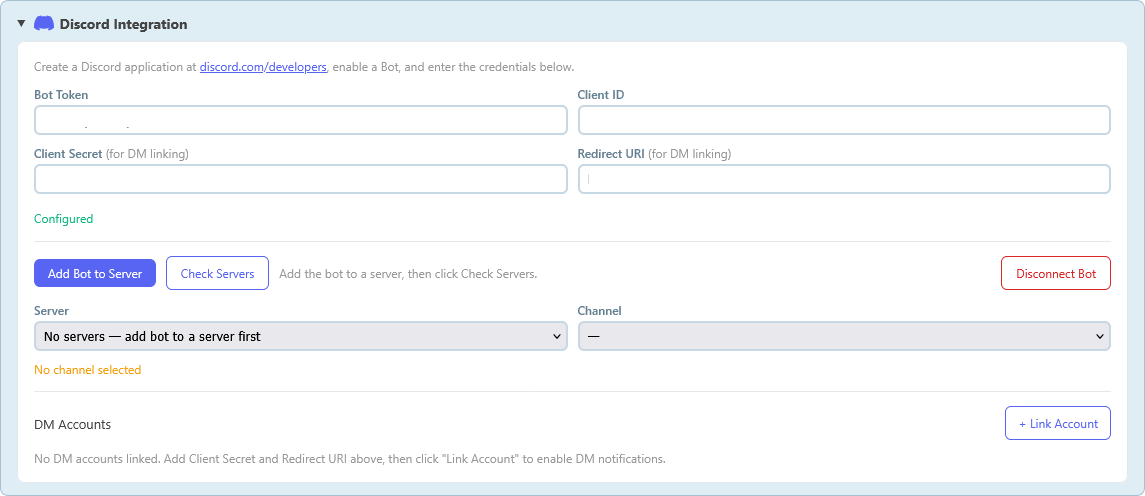Click the Check Servers button

click(217, 273)
